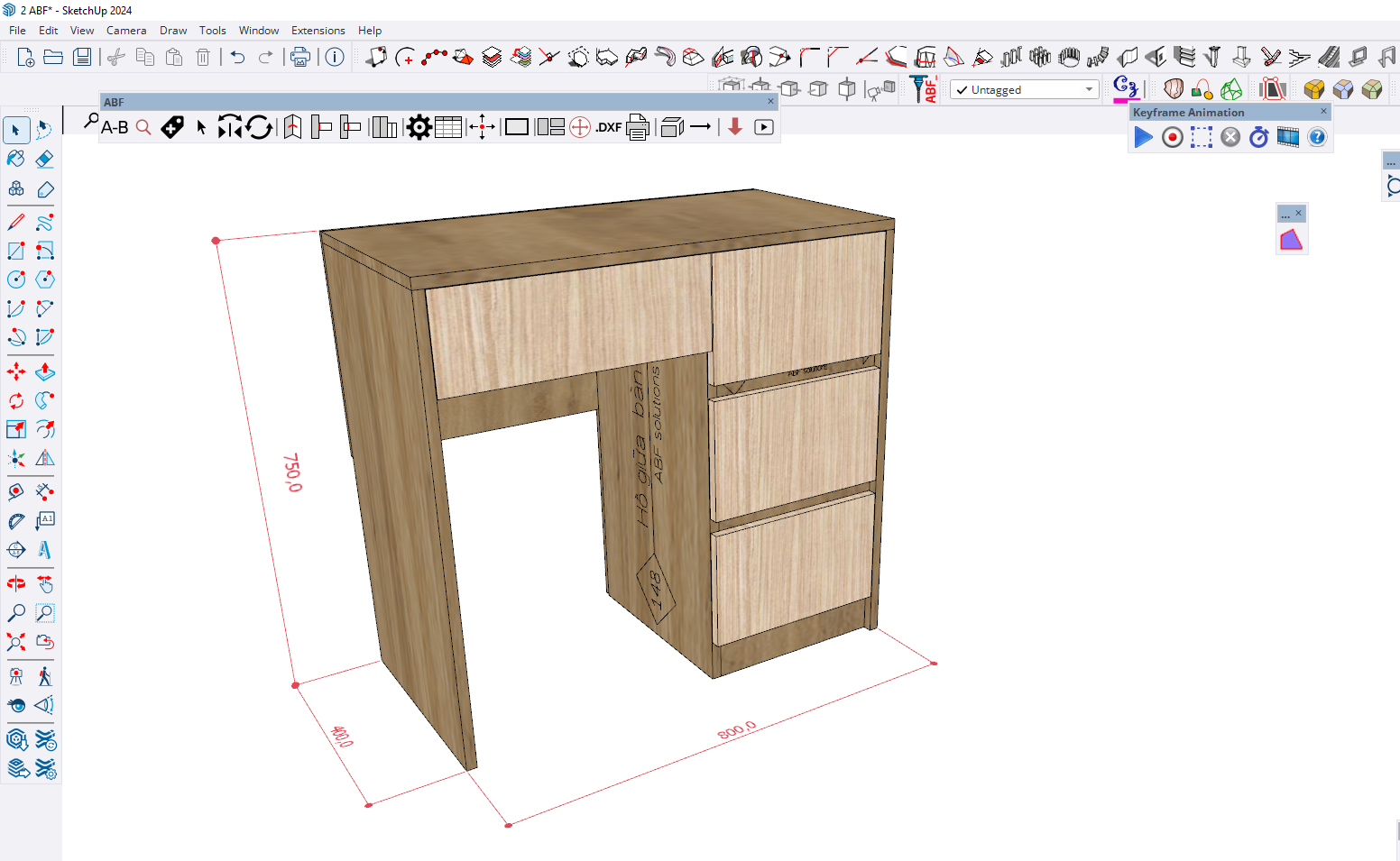This screenshot has width=1400, height=861.
Task: Expand the Window menu
Action: [x=258, y=31]
